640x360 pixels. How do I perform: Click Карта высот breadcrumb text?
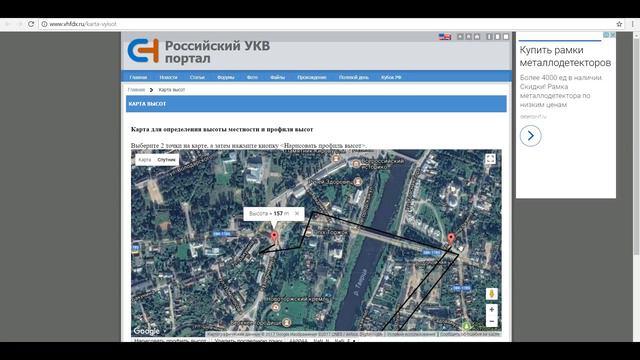pos(172,90)
